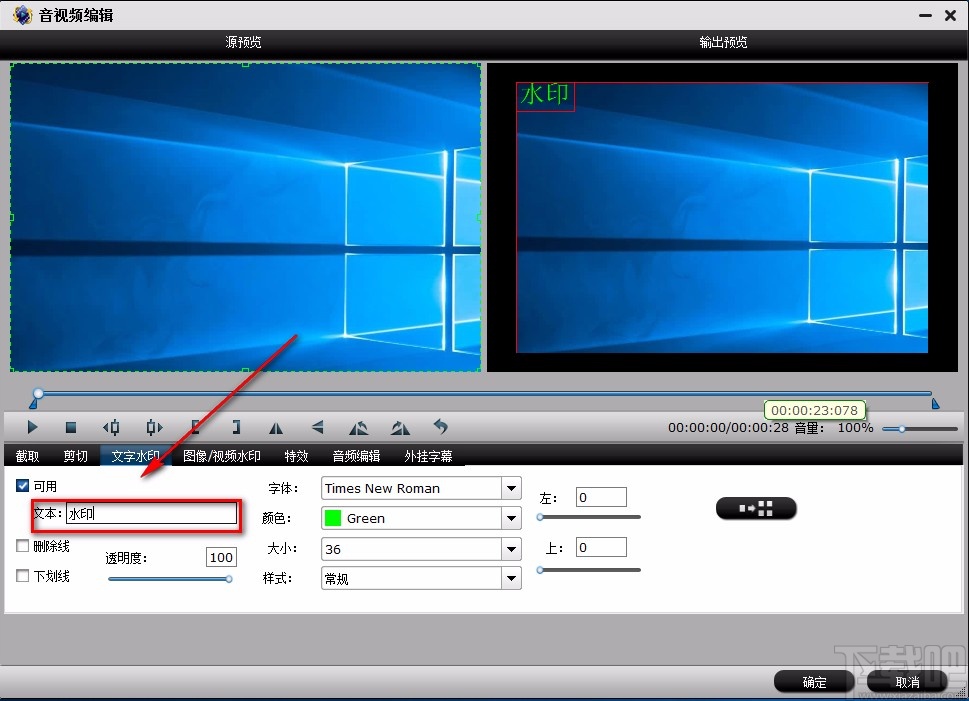
Task: Enable the 下划线 underline checkbox
Action: click(22, 576)
